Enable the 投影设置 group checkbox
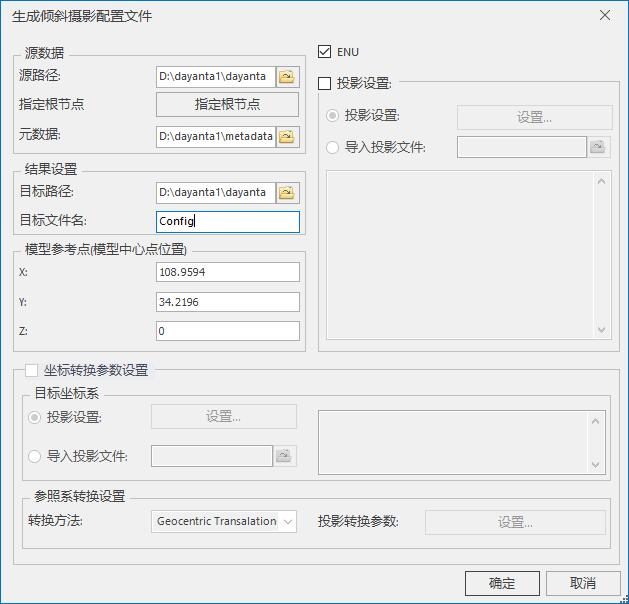The height and width of the screenshot is (604, 629). tap(325, 83)
